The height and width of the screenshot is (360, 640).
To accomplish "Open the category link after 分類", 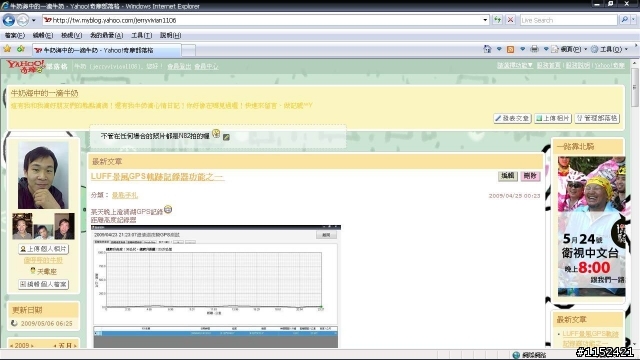I will [x=125, y=196].
